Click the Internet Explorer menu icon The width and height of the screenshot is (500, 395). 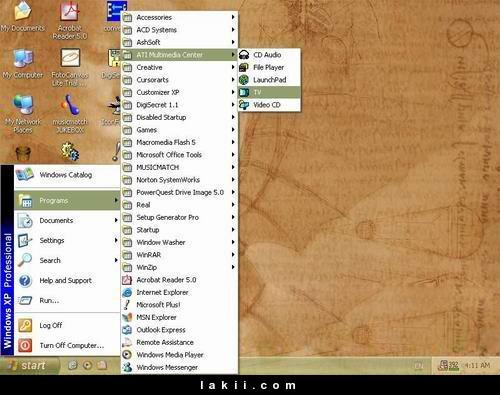click(x=127, y=292)
